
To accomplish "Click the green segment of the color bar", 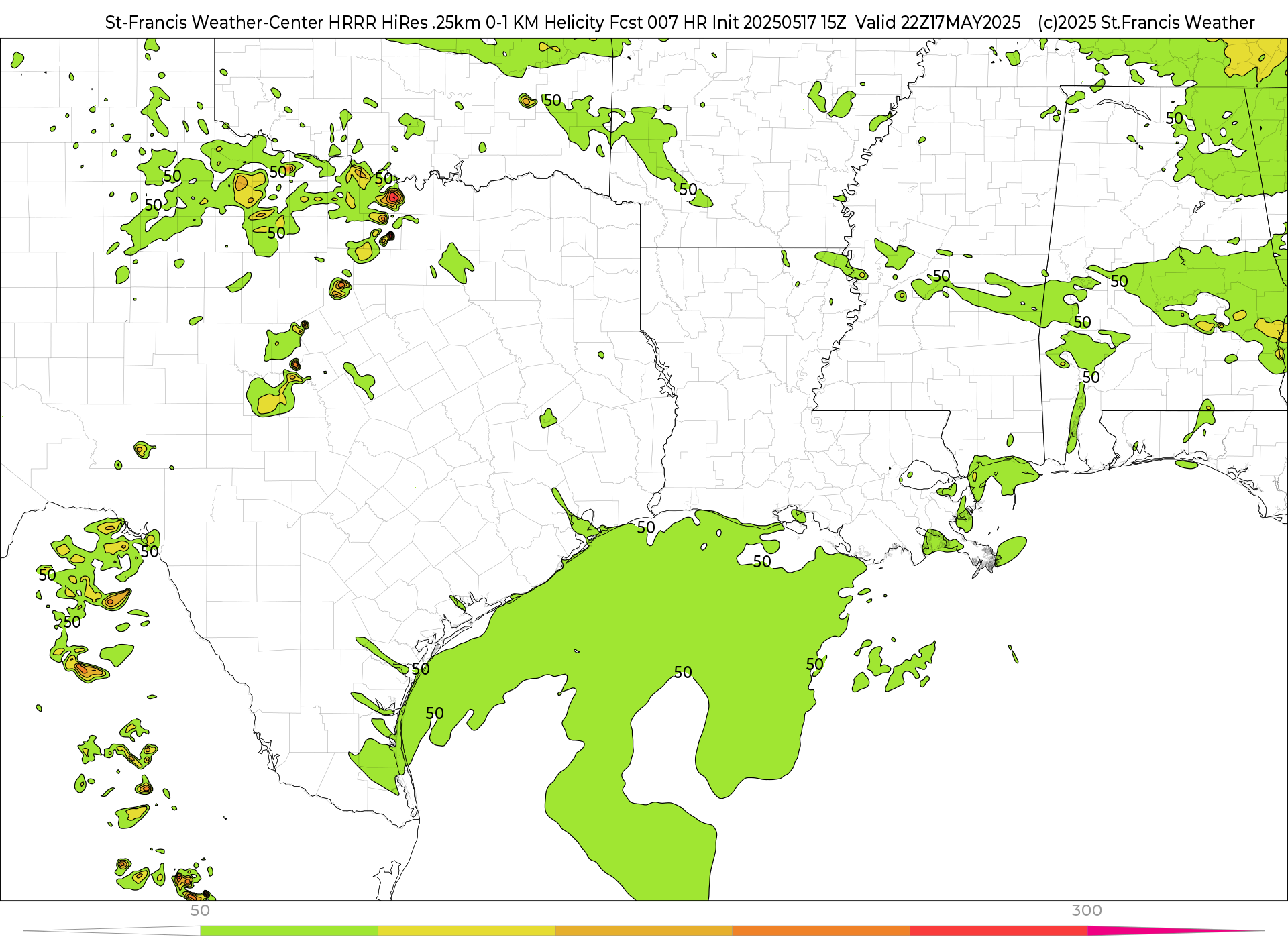I will 289,931.
